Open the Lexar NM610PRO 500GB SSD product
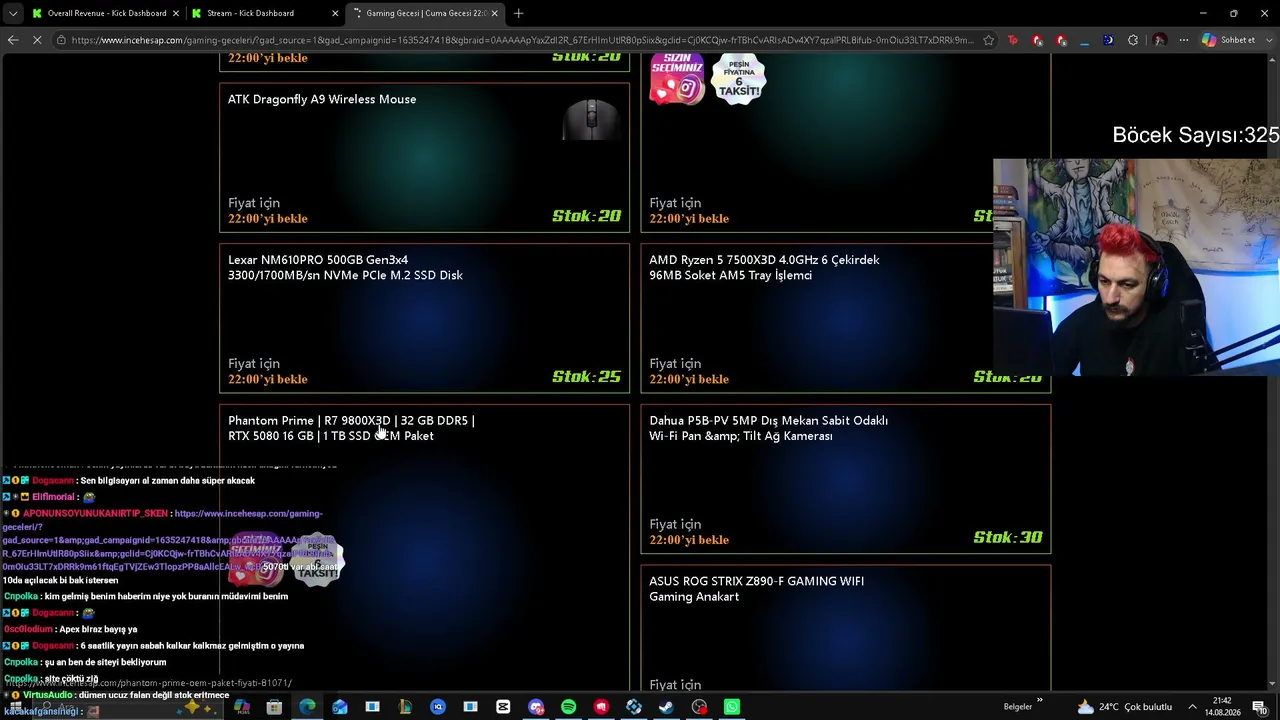The image size is (1280, 720). pyautogui.click(x=345, y=267)
